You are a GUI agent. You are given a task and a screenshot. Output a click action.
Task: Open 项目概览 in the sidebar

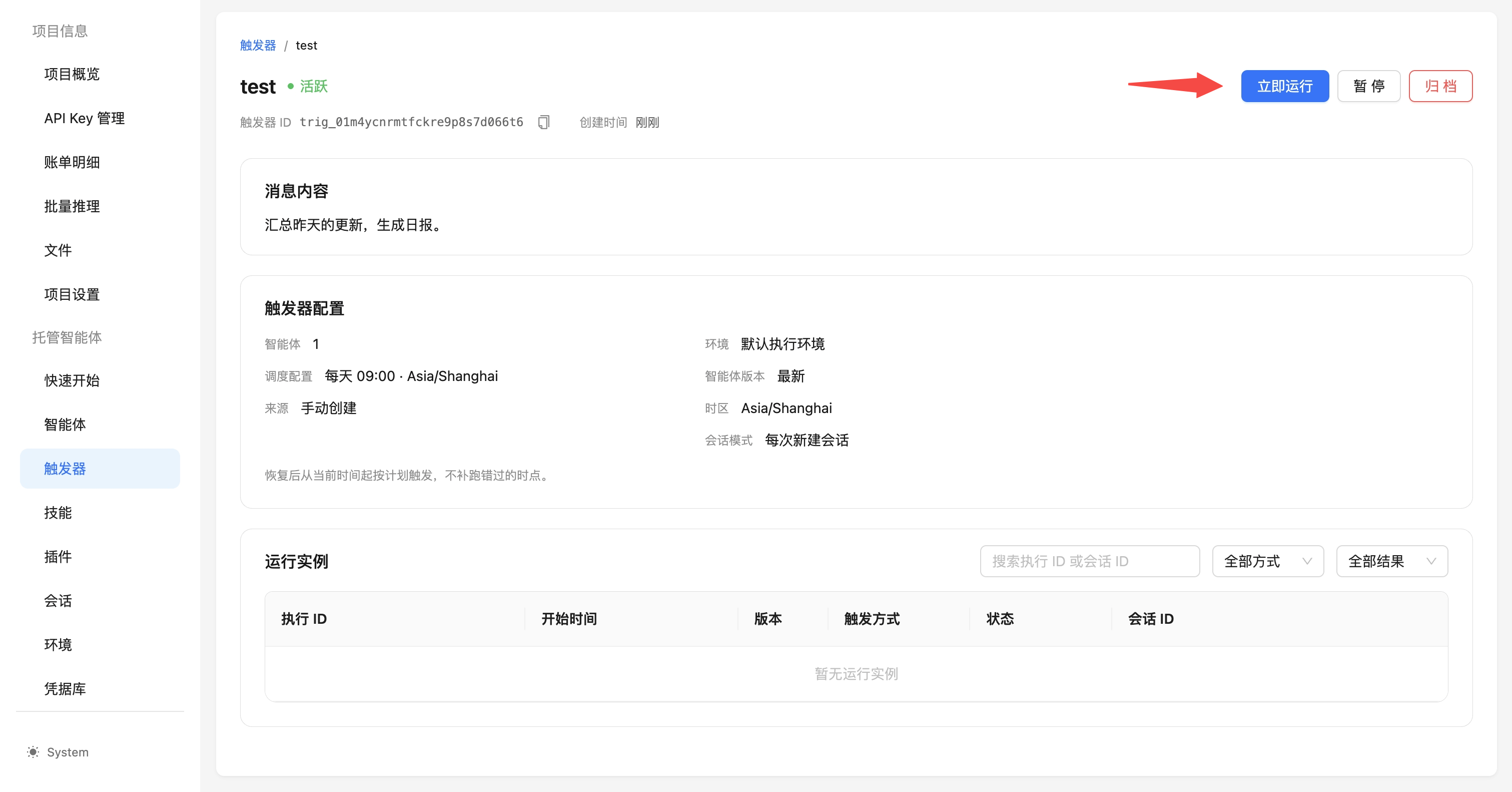100,74
